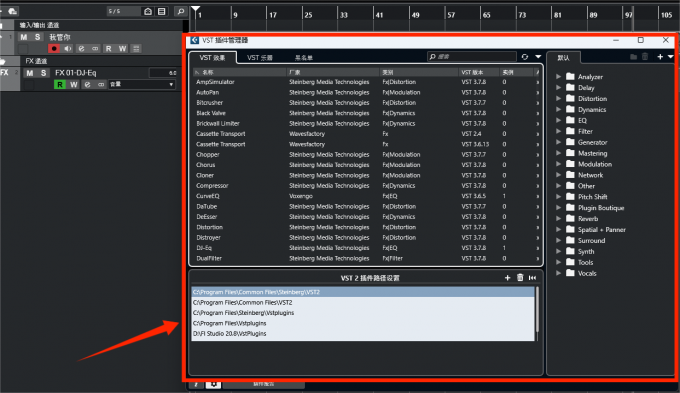The height and width of the screenshot is (393, 680).
Task: Select the Synth folder icon
Action: coord(570,251)
